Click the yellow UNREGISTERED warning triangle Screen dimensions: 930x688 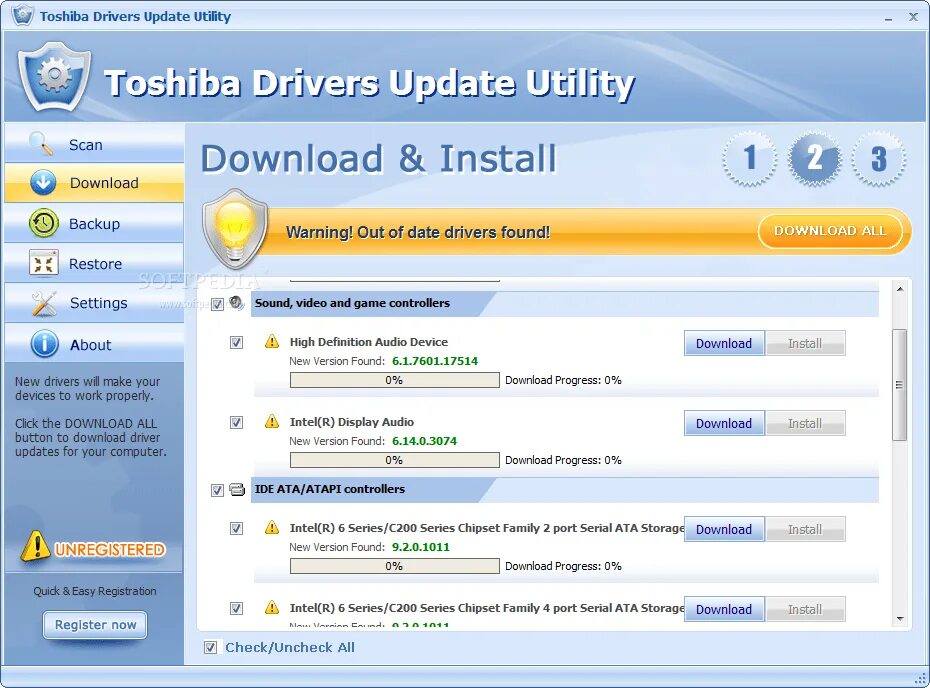[36, 546]
